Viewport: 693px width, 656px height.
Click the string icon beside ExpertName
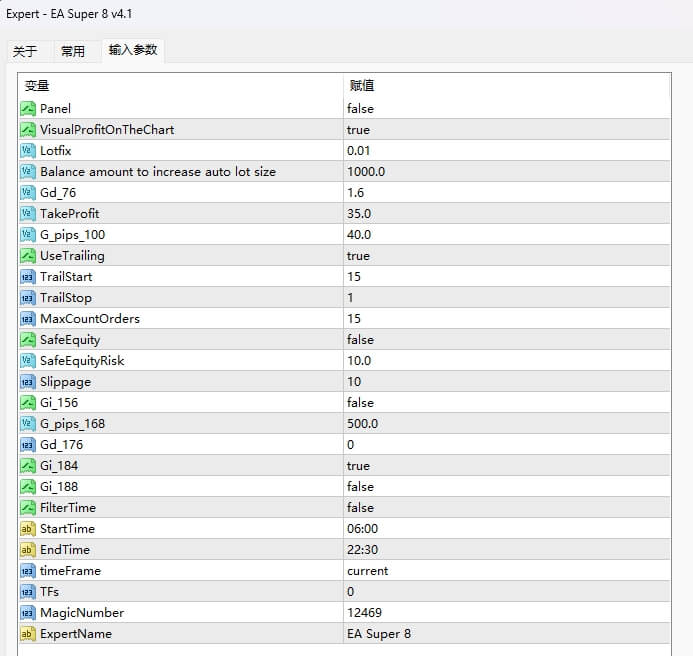[x=27, y=633]
